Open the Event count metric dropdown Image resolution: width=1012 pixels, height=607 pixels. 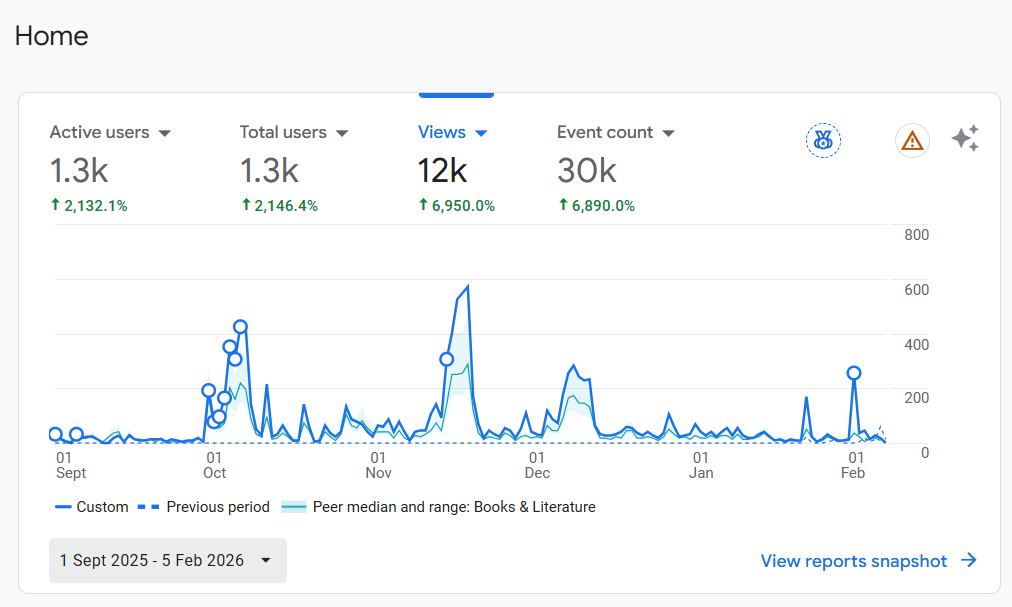[668, 132]
